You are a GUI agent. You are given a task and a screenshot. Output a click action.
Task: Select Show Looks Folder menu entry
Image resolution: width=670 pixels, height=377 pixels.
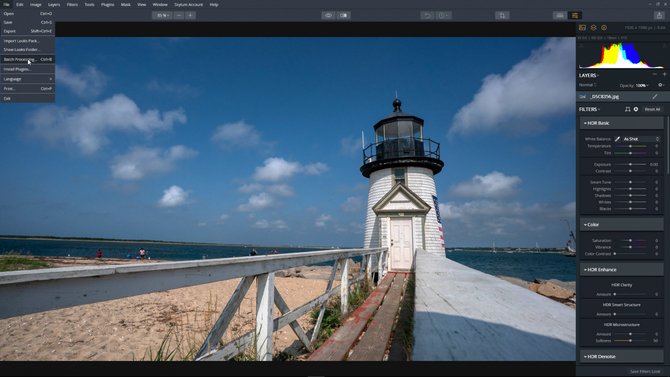(27, 50)
